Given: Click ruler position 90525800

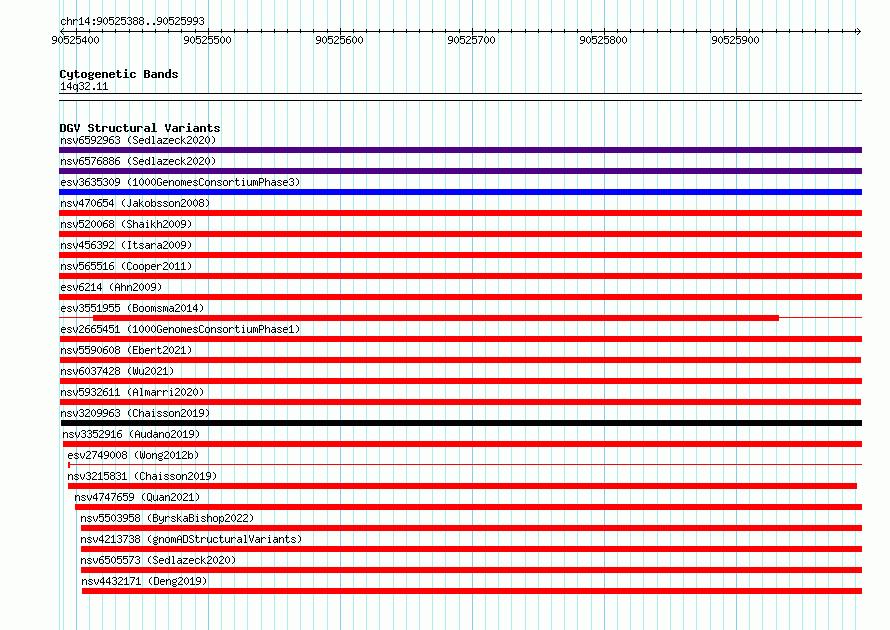Looking at the screenshot, I should (x=603, y=40).
